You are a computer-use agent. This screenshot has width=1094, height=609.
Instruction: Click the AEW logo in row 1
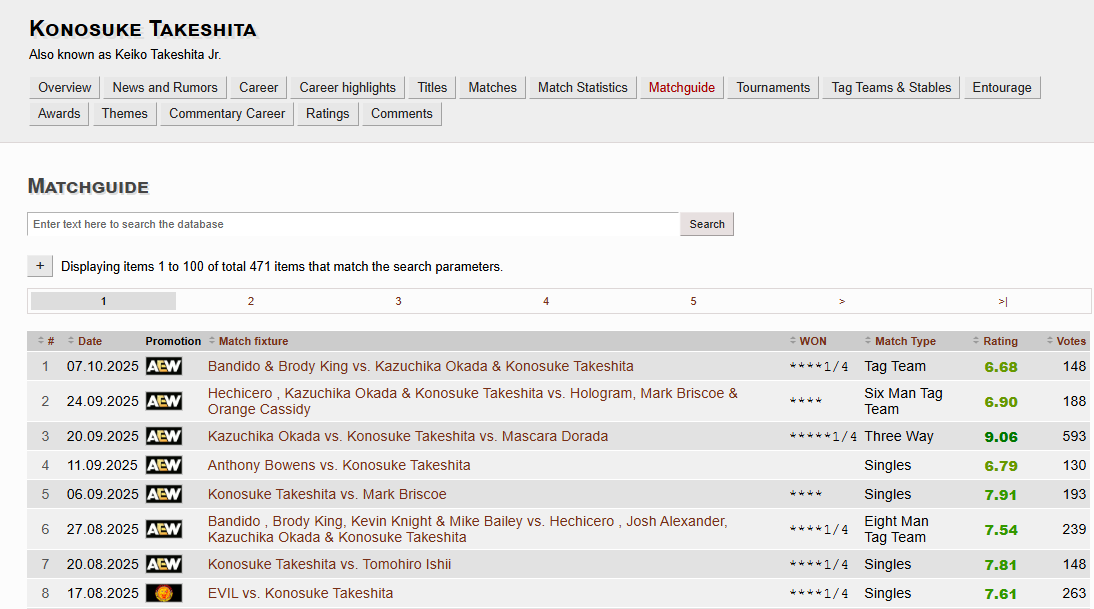[164, 366]
